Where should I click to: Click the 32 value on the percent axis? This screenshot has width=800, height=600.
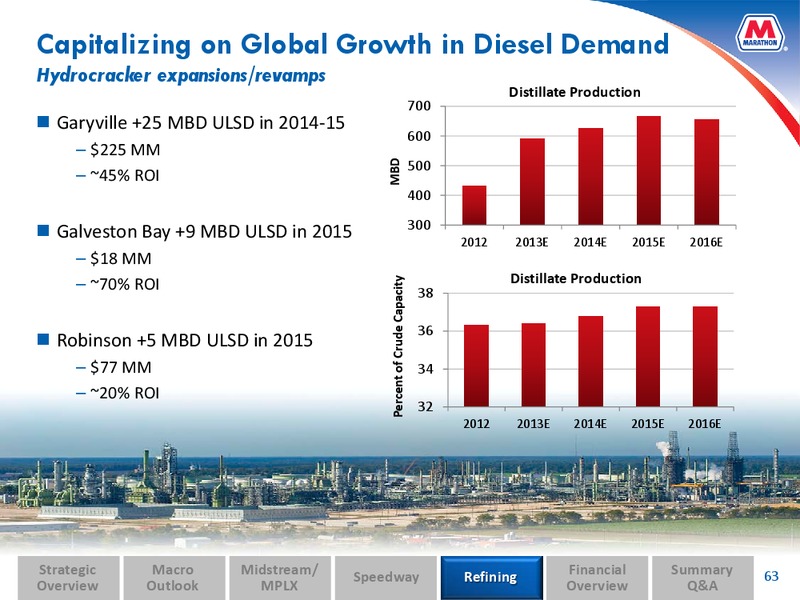tap(426, 407)
